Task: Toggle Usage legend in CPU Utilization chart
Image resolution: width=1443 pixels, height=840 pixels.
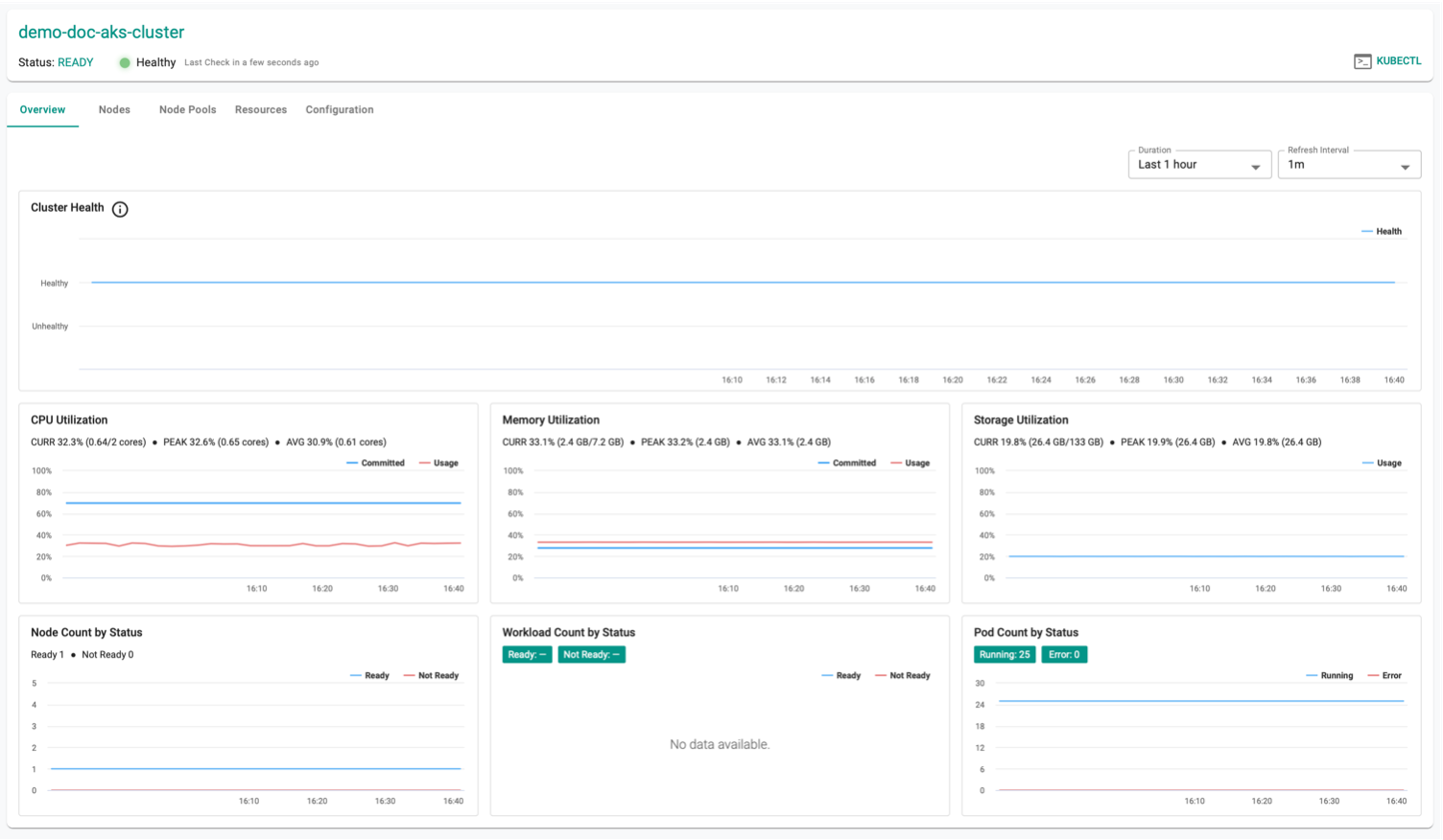Action: pos(438,463)
